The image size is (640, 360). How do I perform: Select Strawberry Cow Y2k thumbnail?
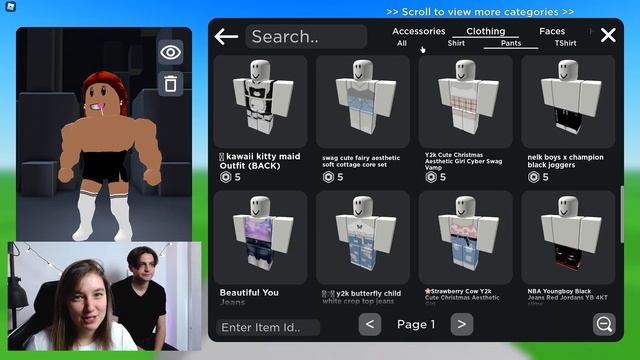[x=465, y=237]
